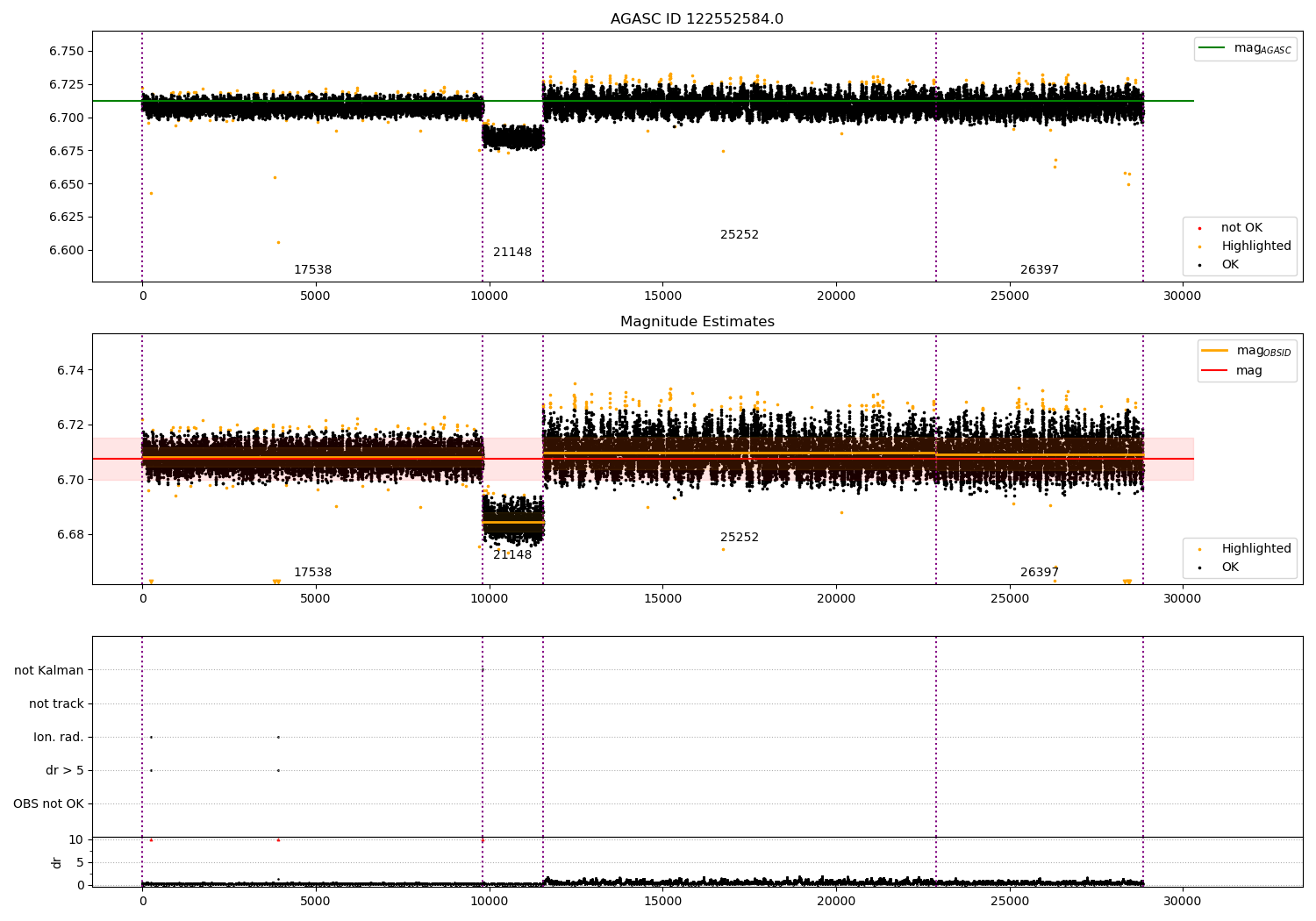Click 'OK' in the AGASC plot legend

(1230, 265)
